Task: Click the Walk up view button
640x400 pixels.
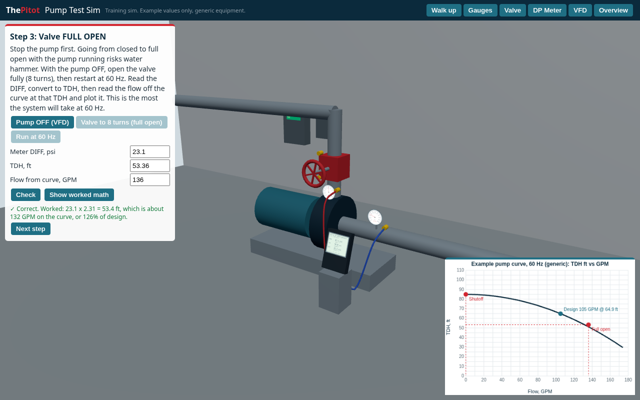Action: point(444,10)
